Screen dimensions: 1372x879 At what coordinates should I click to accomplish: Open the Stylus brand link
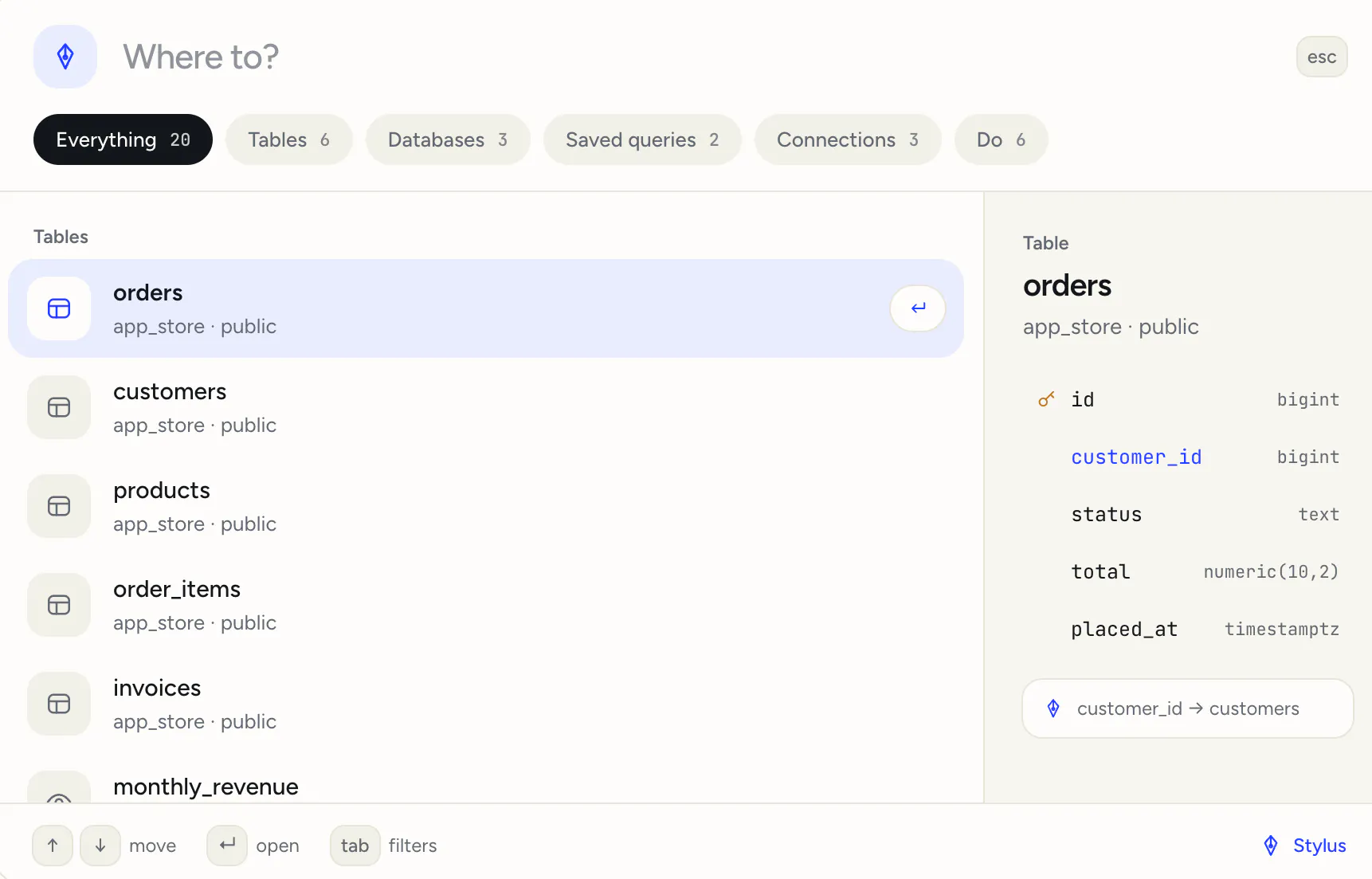(x=1304, y=846)
